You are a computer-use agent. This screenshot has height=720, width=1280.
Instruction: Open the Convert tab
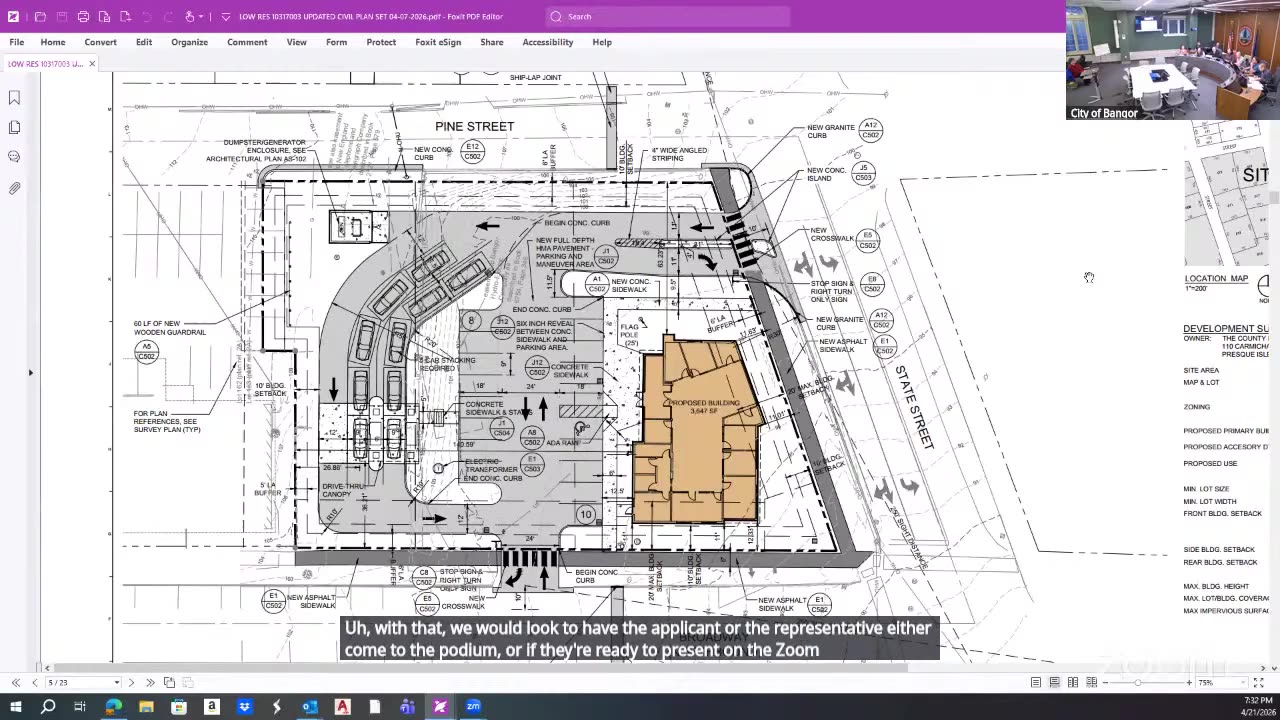(x=100, y=42)
